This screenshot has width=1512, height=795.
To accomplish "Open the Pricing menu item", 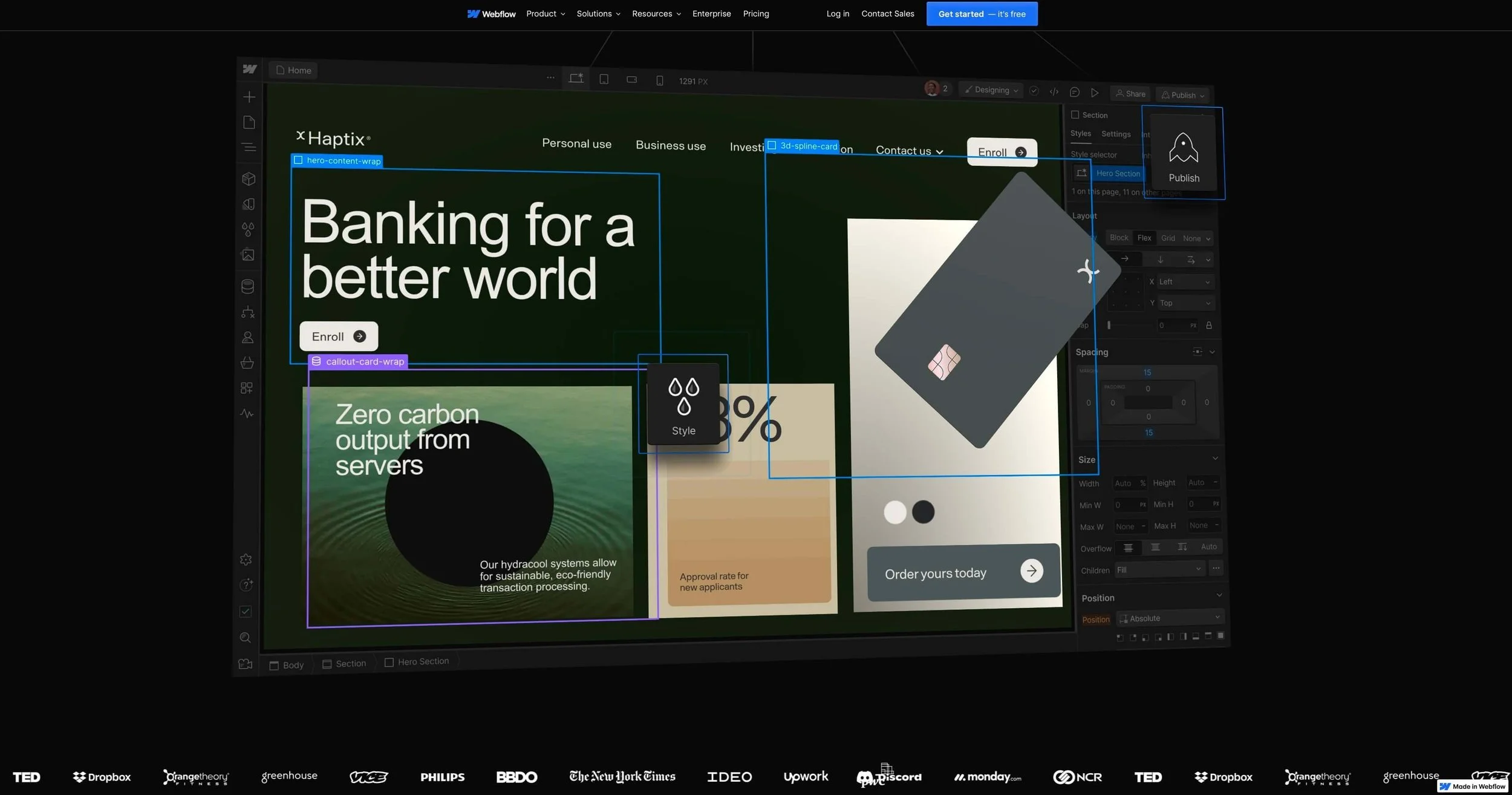I will pyautogui.click(x=755, y=13).
